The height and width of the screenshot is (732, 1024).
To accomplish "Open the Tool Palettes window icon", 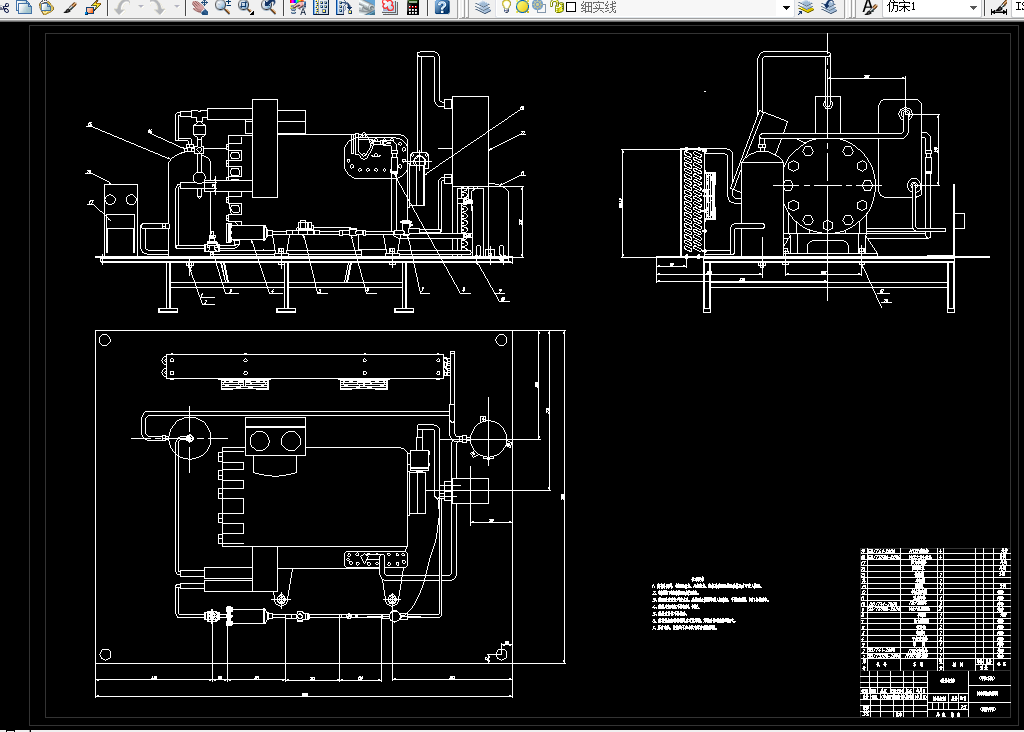I will click(344, 7).
